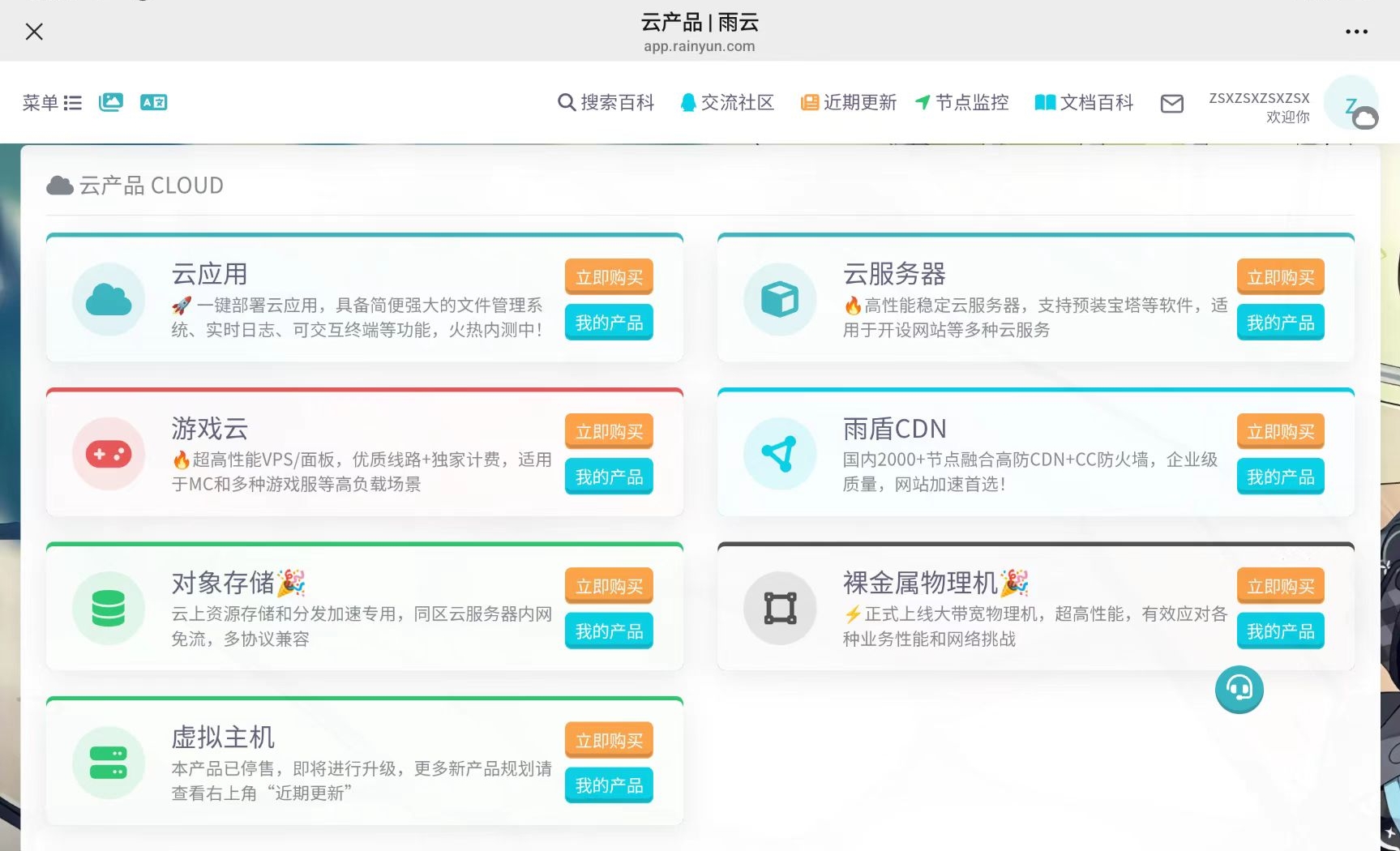Open 我的产品 for 云服务器
The image size is (1400, 851).
pos(1280,323)
